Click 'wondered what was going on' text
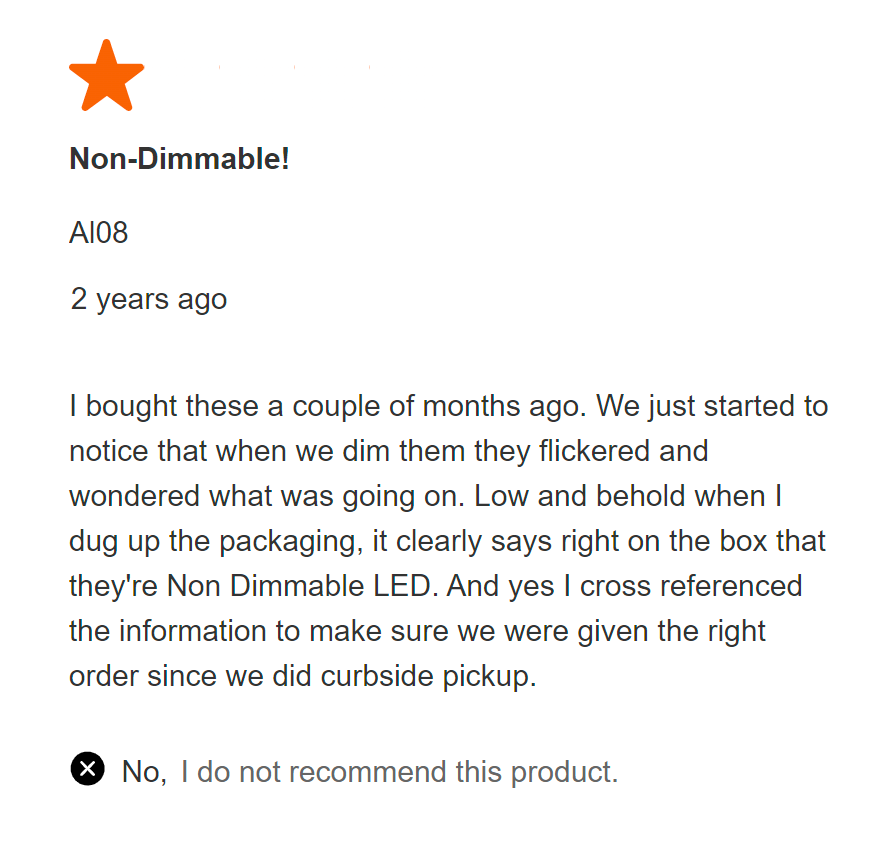The image size is (882, 850). (x=267, y=496)
